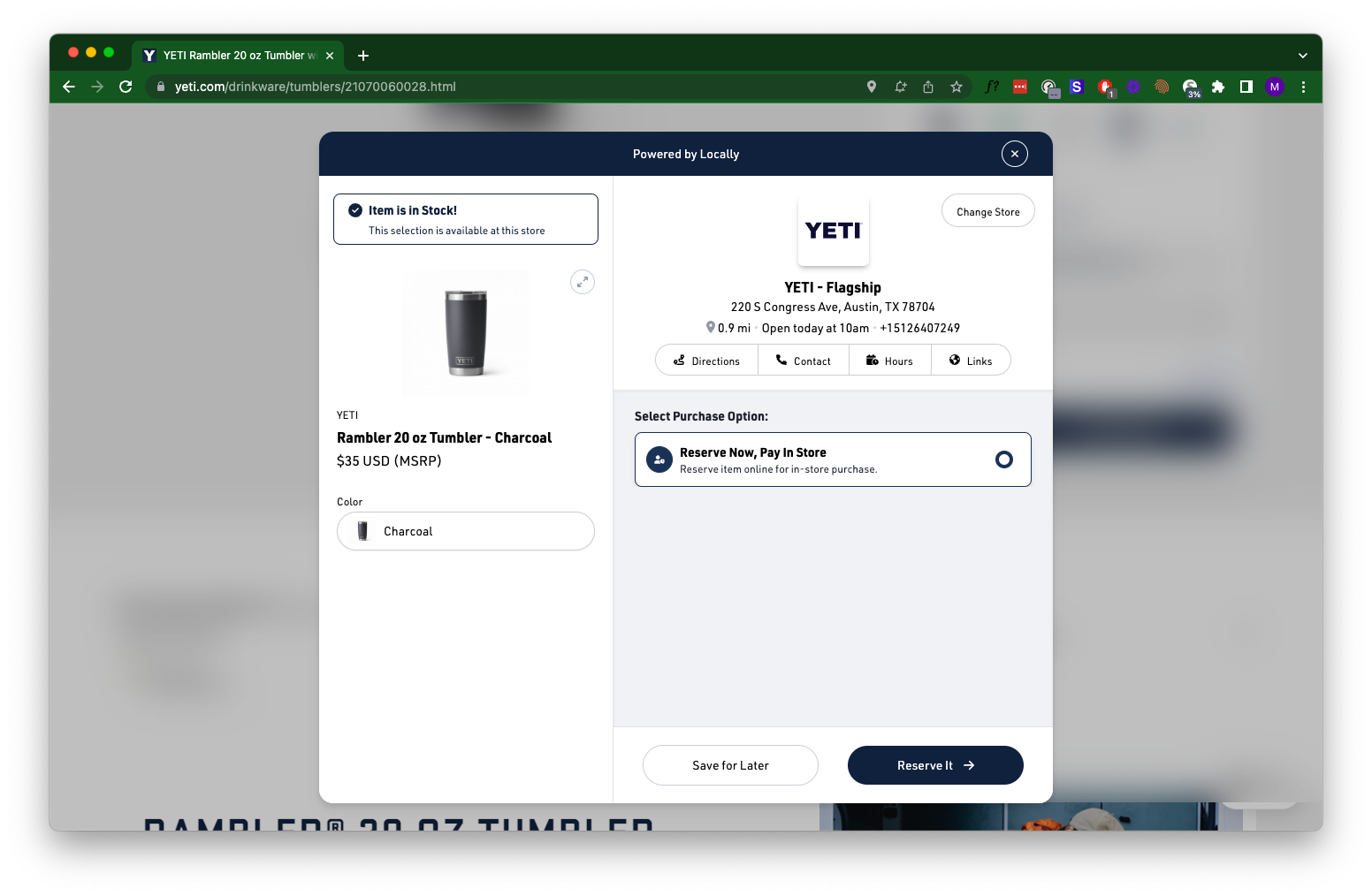Share this page via the share icon
The image size is (1372, 896).
[928, 87]
